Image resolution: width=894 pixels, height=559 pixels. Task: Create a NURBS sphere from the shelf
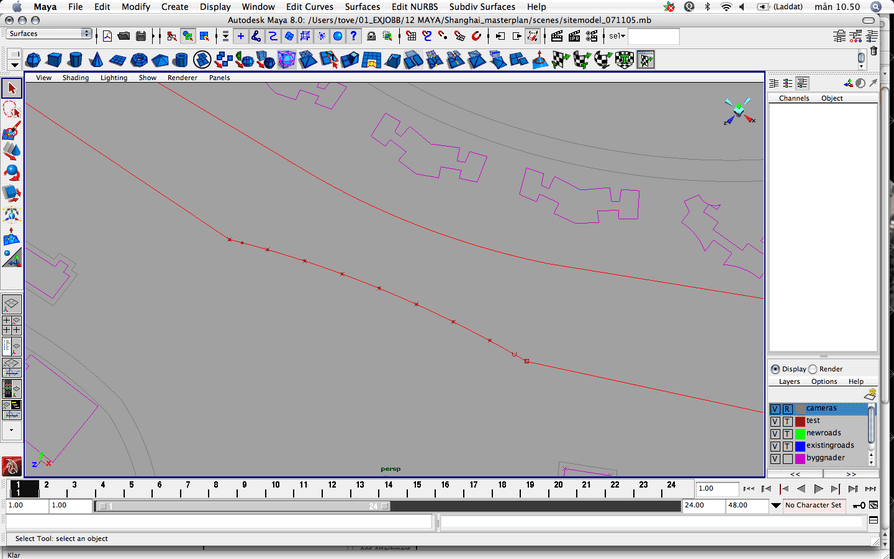pos(33,59)
